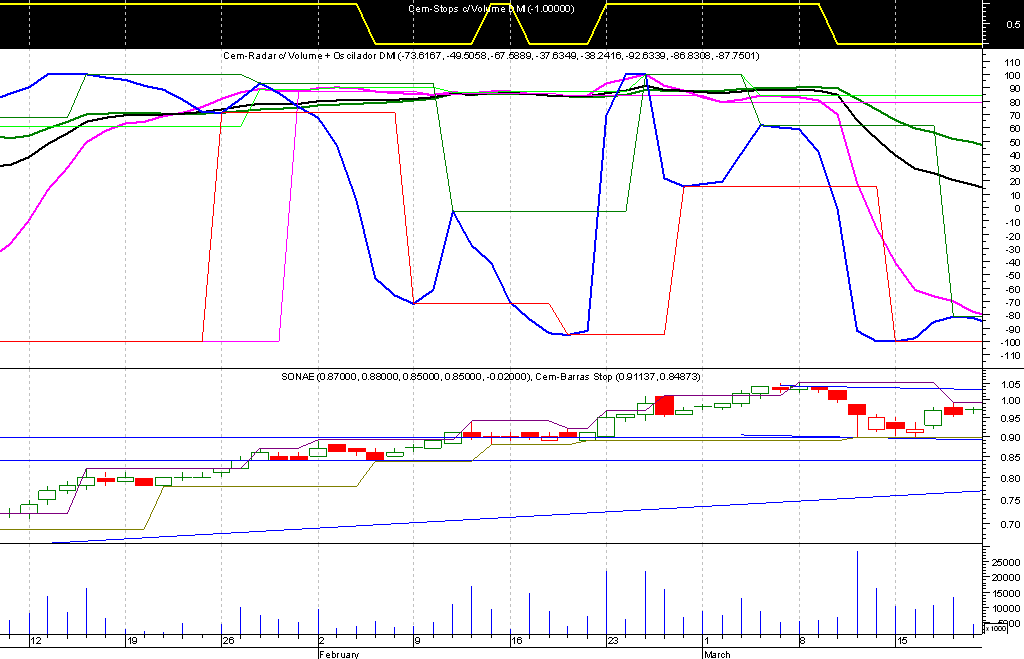Click date label 12 on the time axis
The height and width of the screenshot is (659, 1024).
(x=36, y=641)
